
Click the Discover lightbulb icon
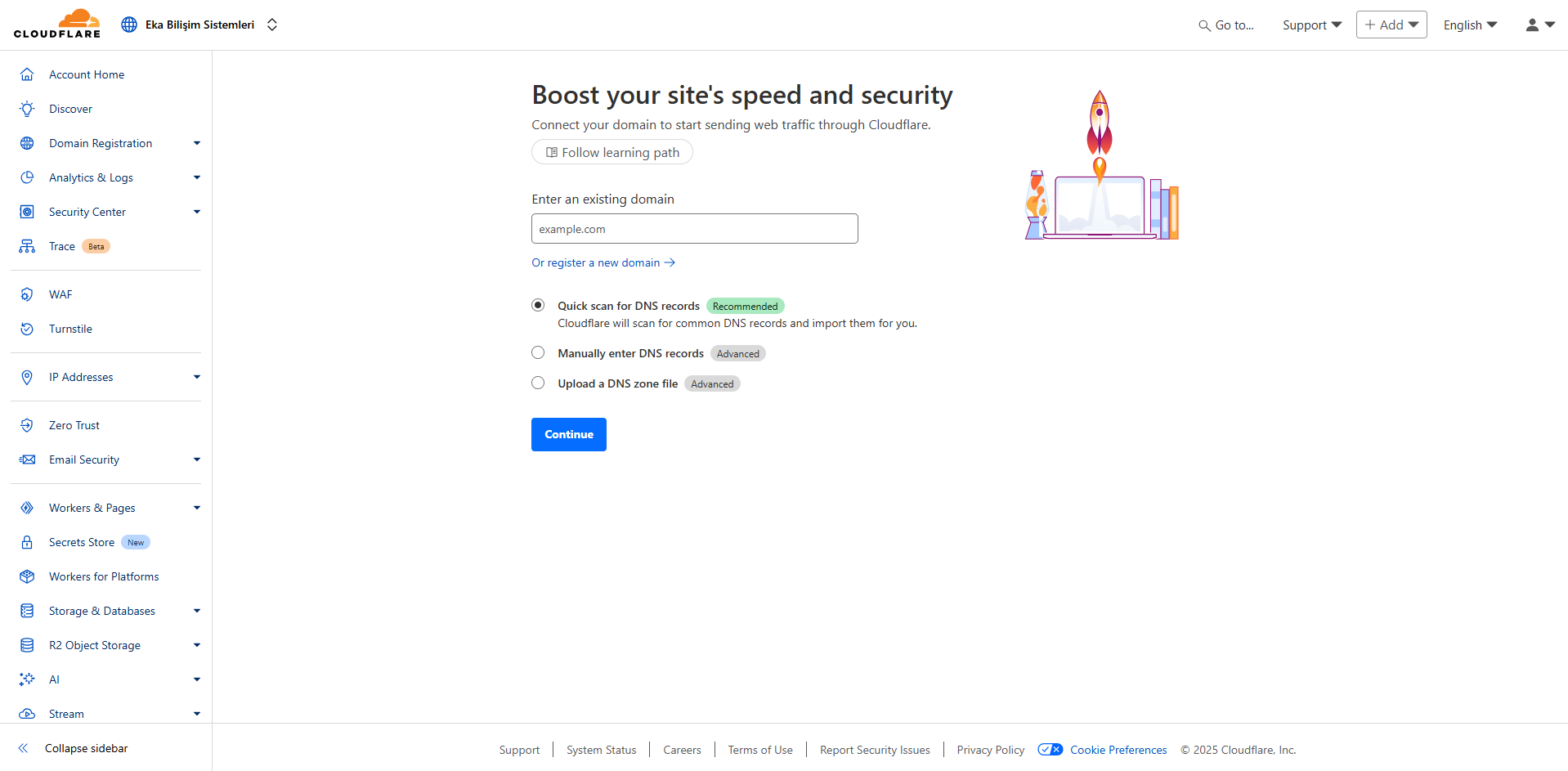pyautogui.click(x=27, y=109)
